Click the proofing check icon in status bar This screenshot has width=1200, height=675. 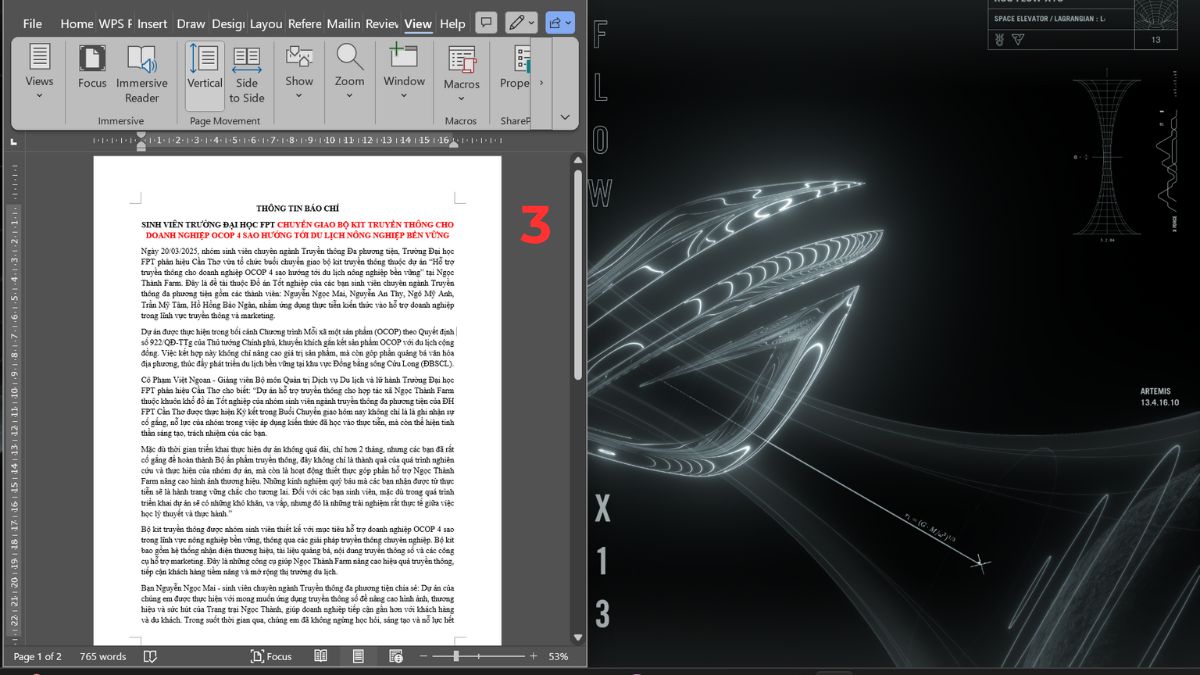tap(150, 656)
